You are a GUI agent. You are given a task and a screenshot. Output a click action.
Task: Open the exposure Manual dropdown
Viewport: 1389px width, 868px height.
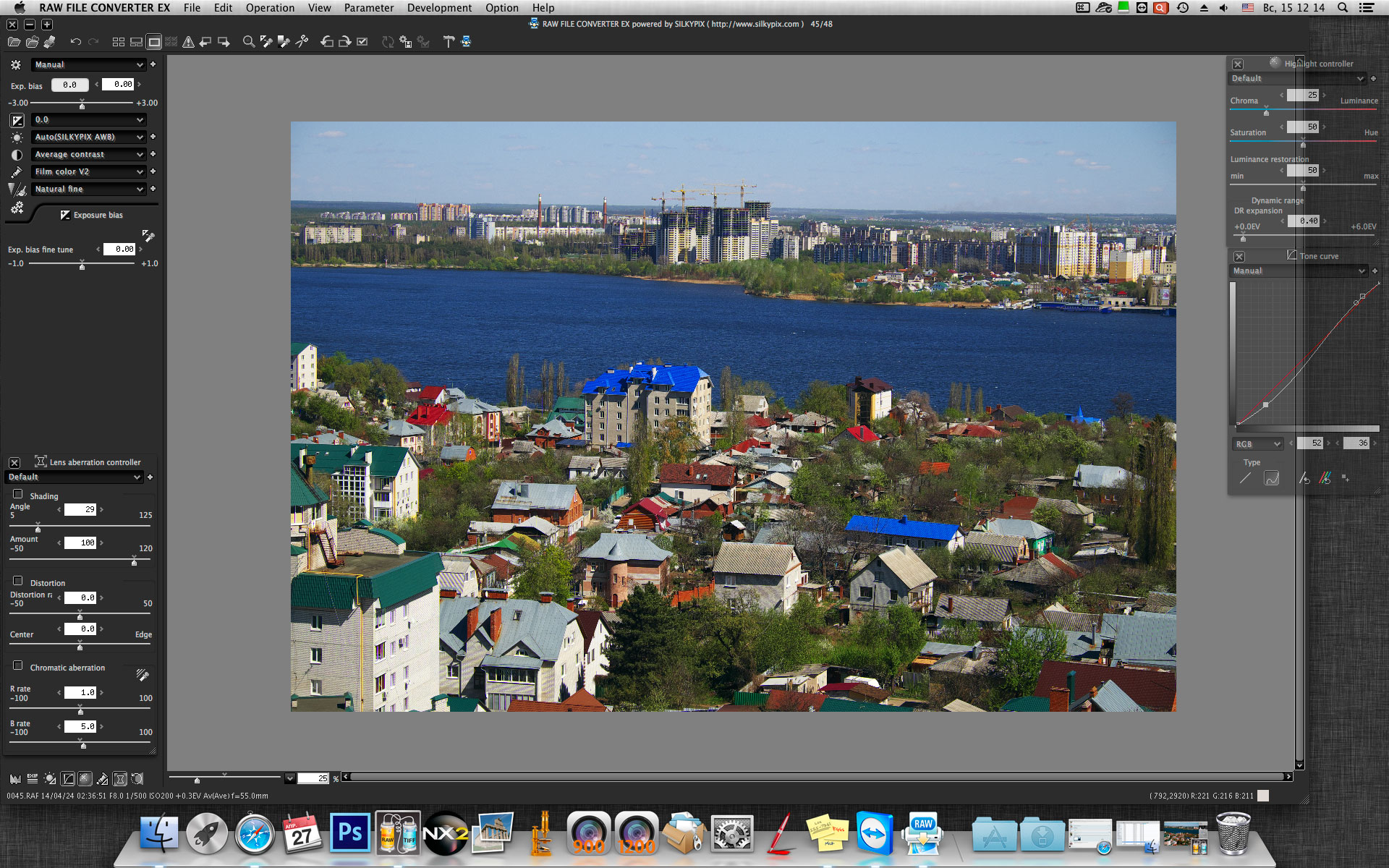pyautogui.click(x=89, y=64)
